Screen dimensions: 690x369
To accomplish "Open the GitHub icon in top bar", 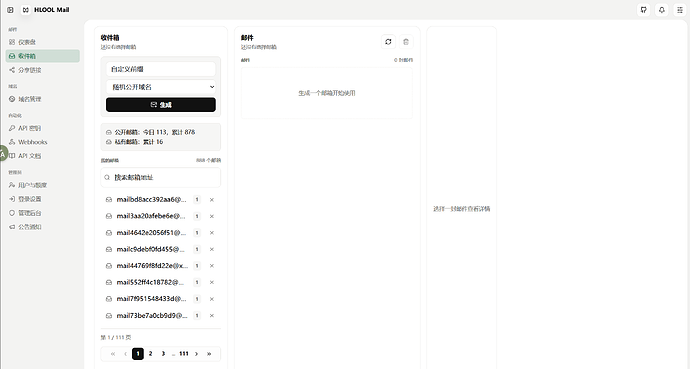I will (x=644, y=10).
